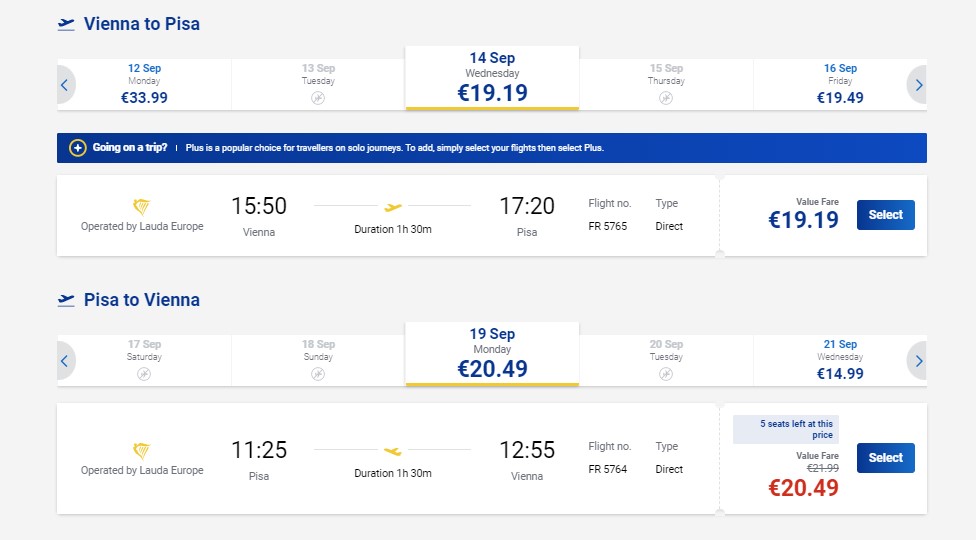Pick the 21 Sep Wednesday €14.99 date
976x540 pixels.
click(x=840, y=360)
